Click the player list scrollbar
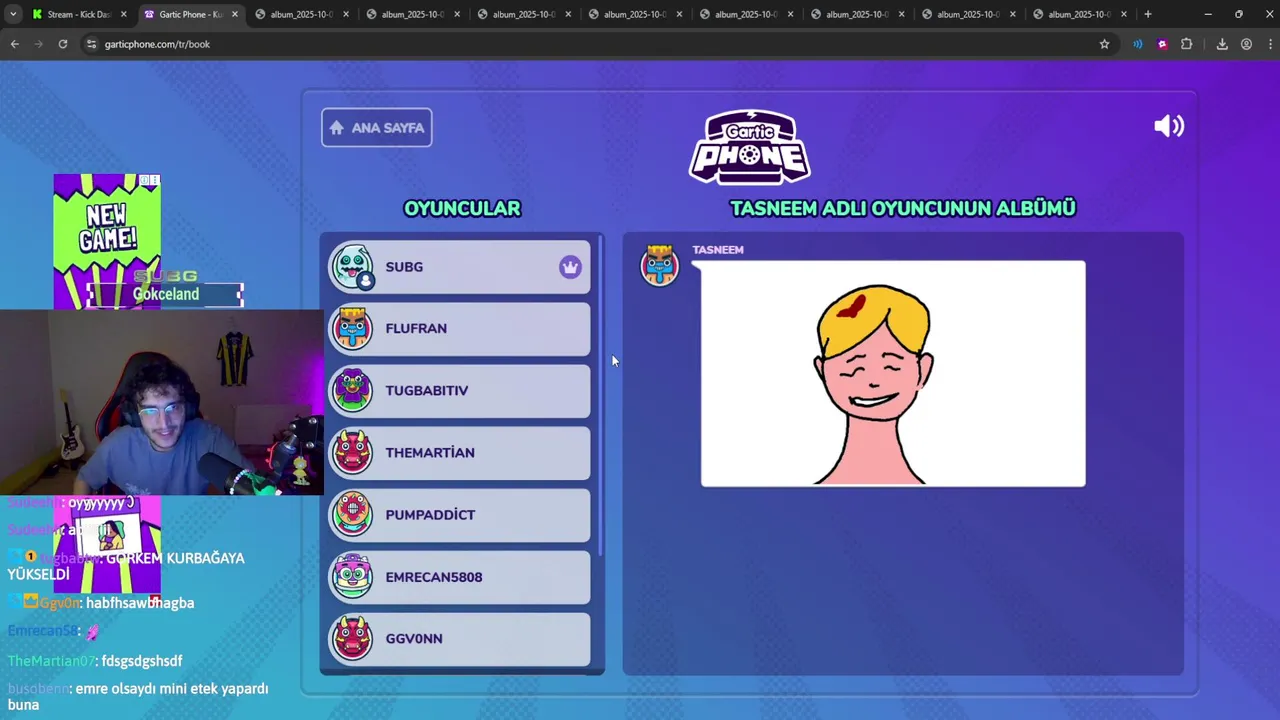Viewport: 1280px width, 720px height. click(x=600, y=396)
